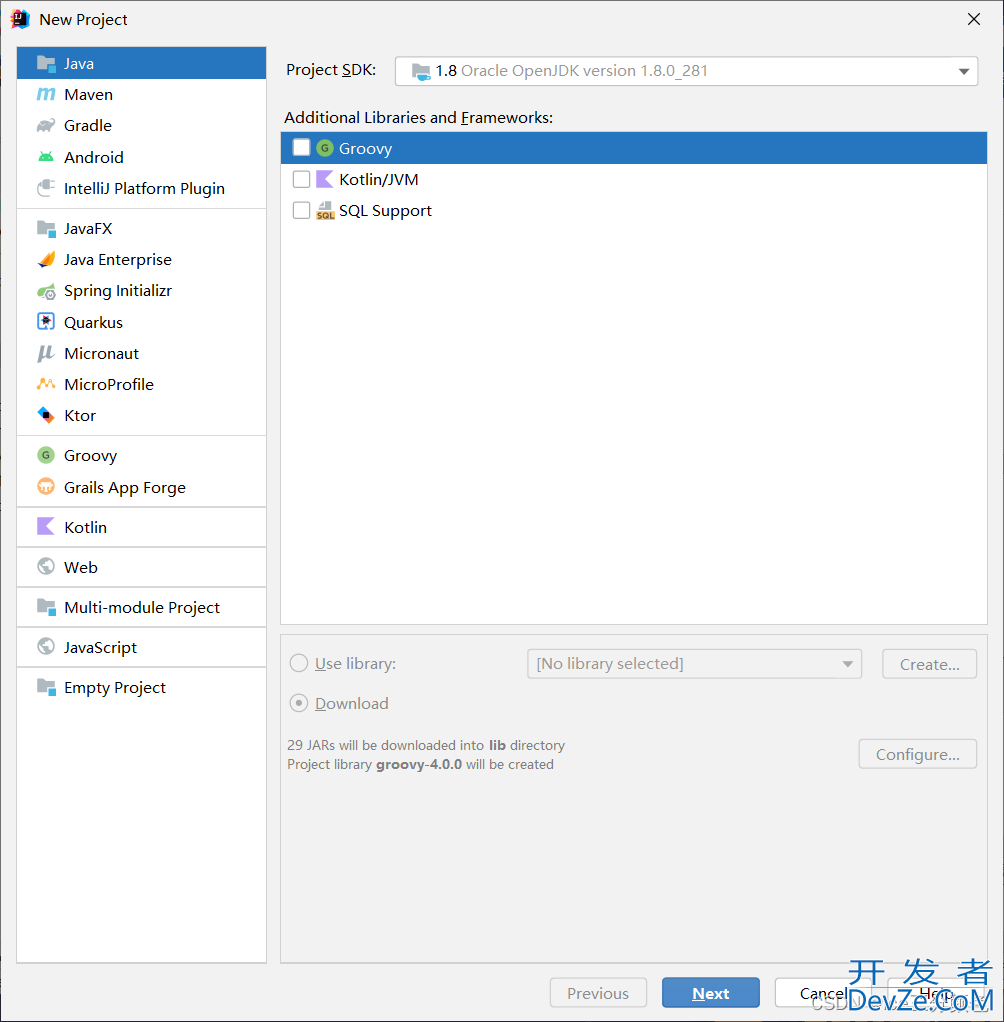Click the JavaFX label text
Screen dimensions: 1004x1022
click(88, 228)
